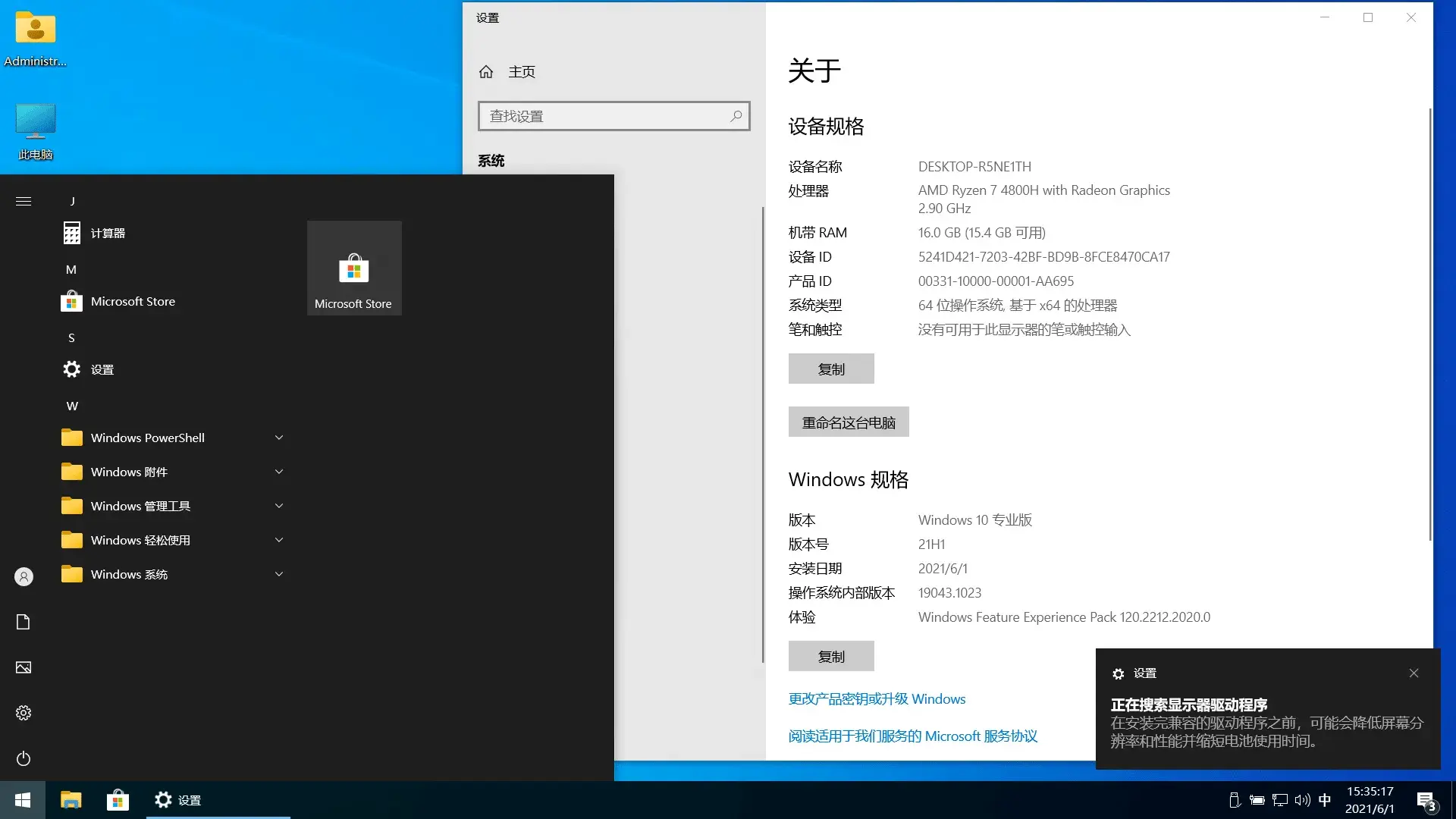
Task: Expand the Windows 系统 folder
Action: tap(174, 574)
